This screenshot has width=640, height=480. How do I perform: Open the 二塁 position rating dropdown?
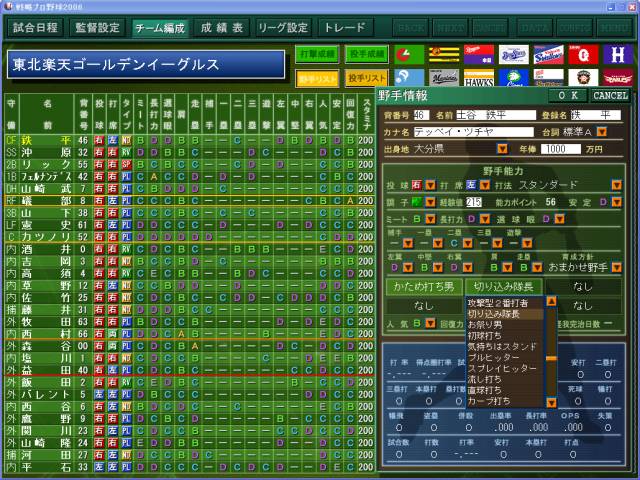coord(467,244)
